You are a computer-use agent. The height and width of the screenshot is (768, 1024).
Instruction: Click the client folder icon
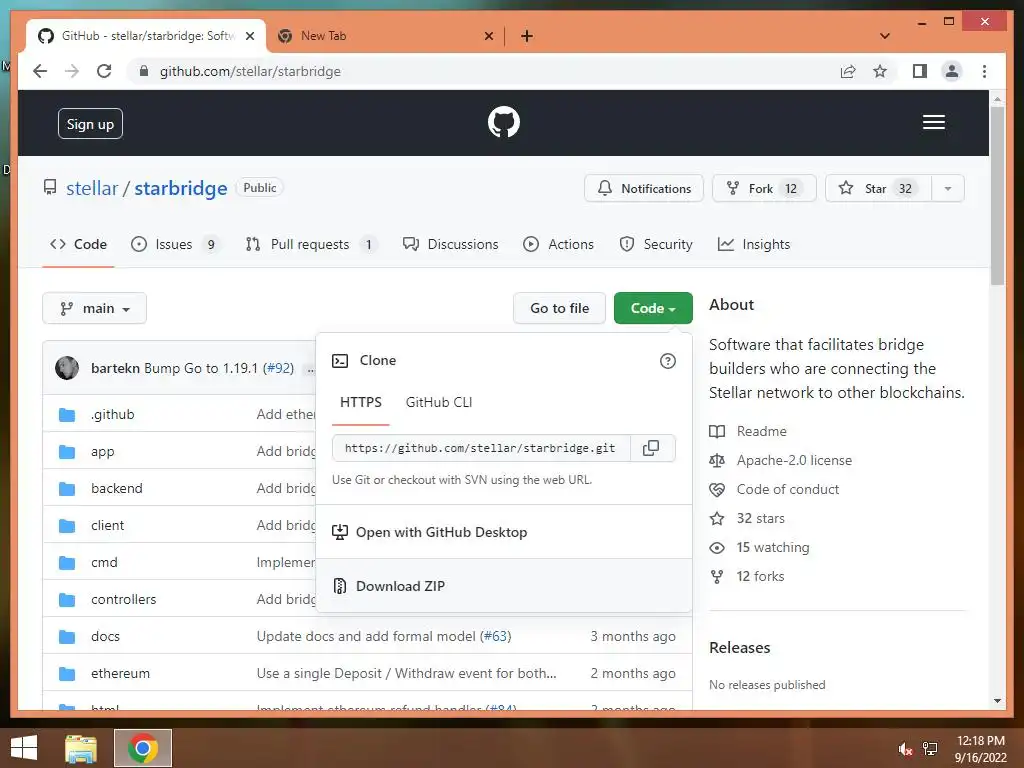67,526
